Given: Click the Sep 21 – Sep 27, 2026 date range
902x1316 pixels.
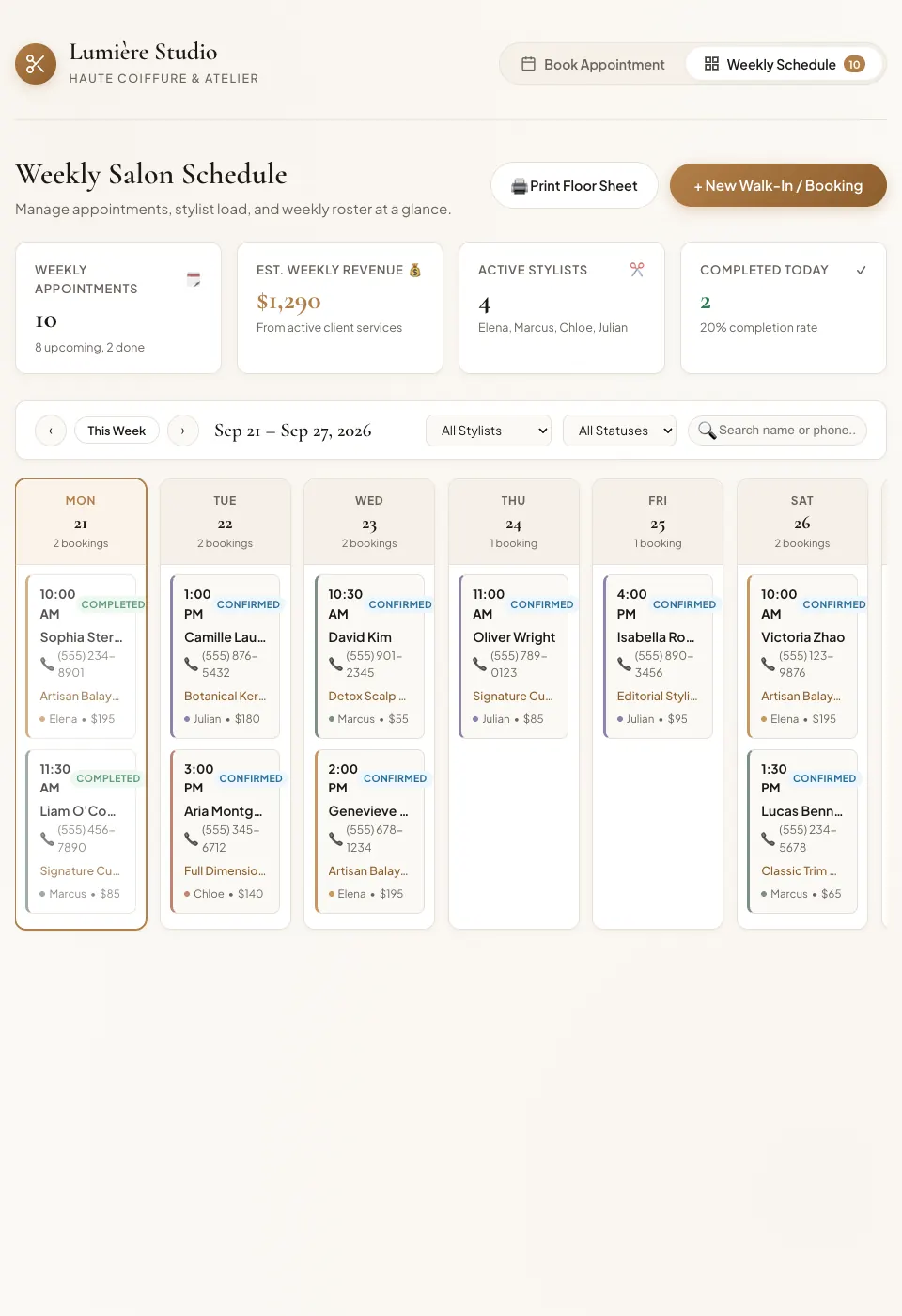Looking at the screenshot, I should pos(293,431).
